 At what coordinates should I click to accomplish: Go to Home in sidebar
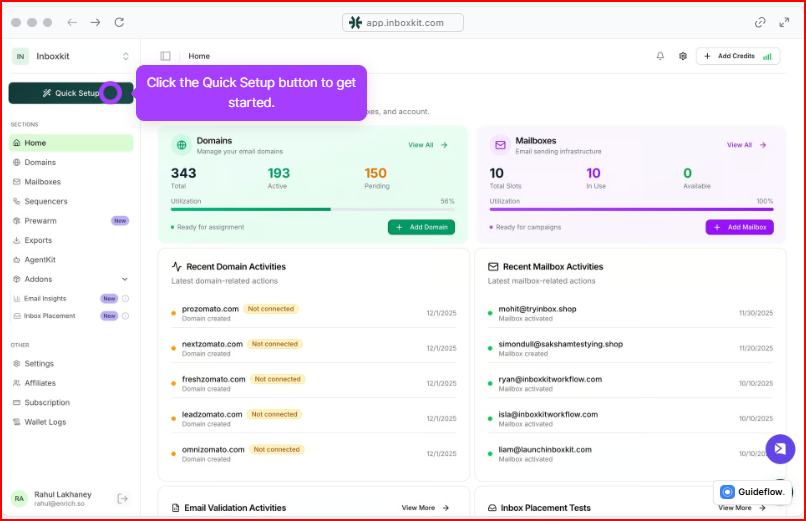click(71, 143)
